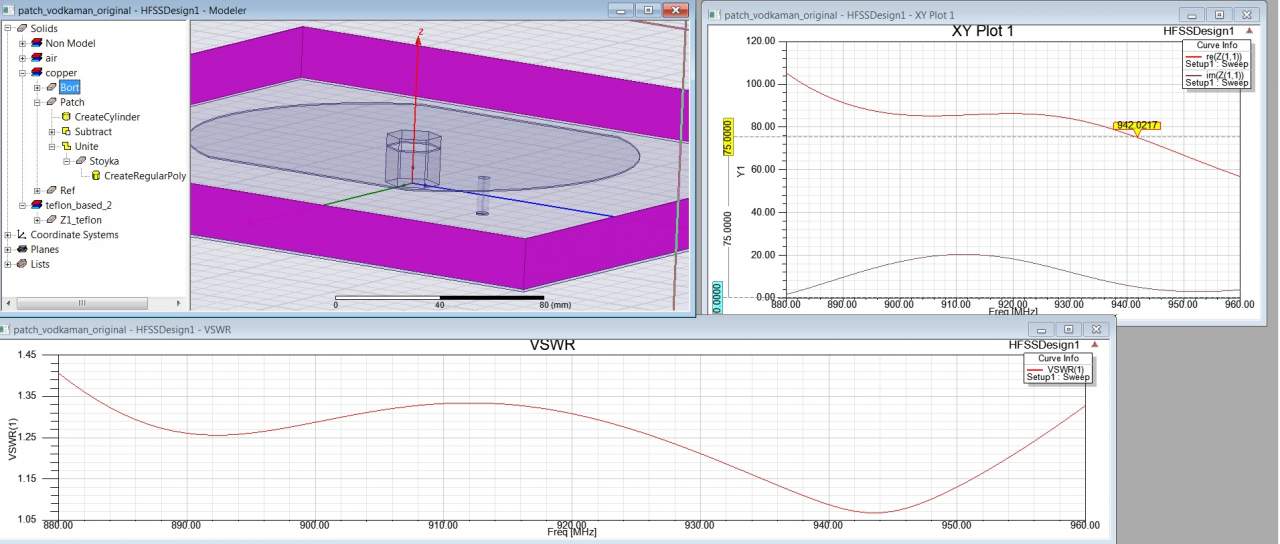Select the small feed pin cylinder in model

pyautogui.click(x=483, y=195)
